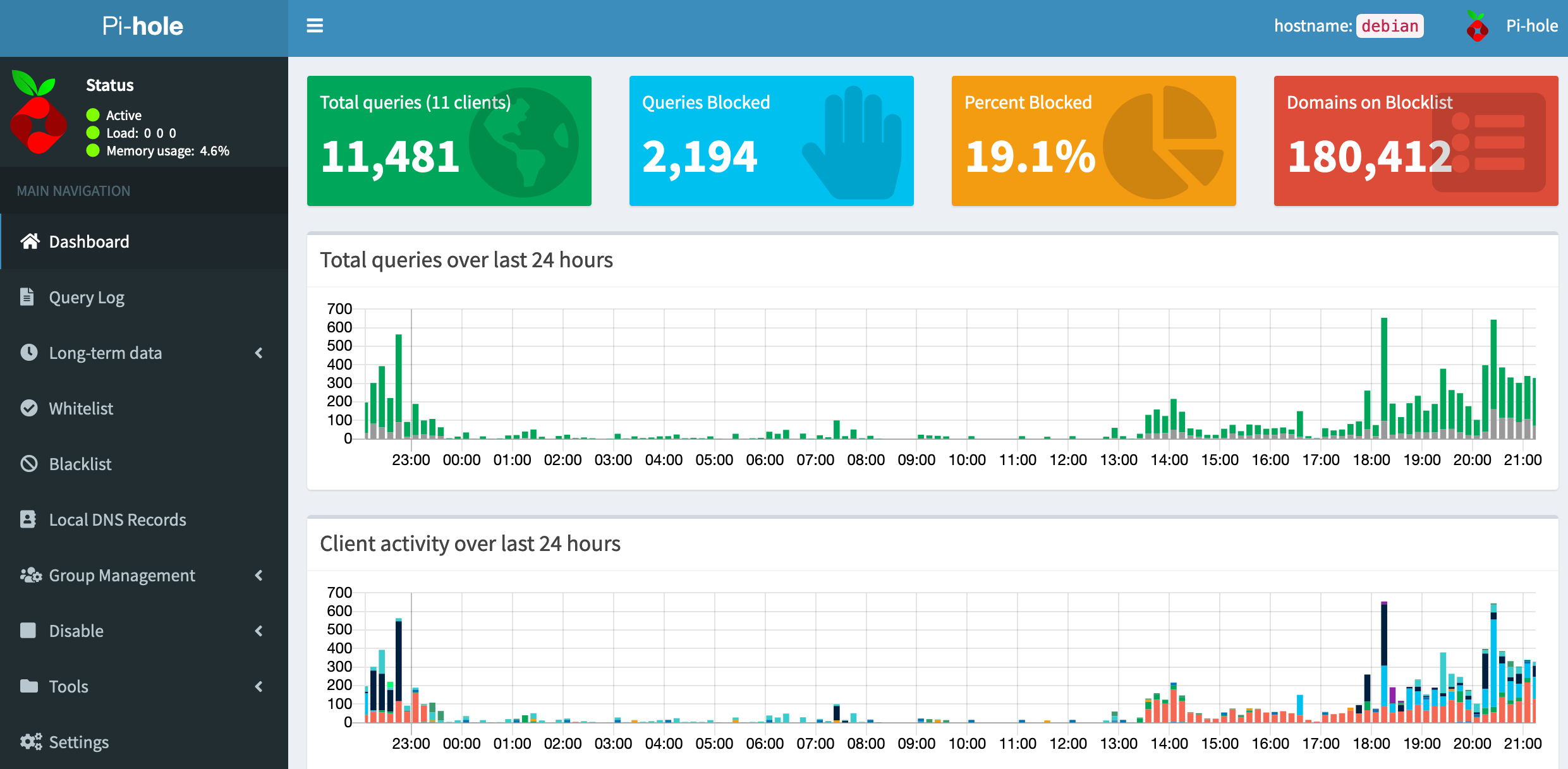Screen dimensions: 1568x769
Task: Click the Dashboard home icon
Action: [x=30, y=241]
